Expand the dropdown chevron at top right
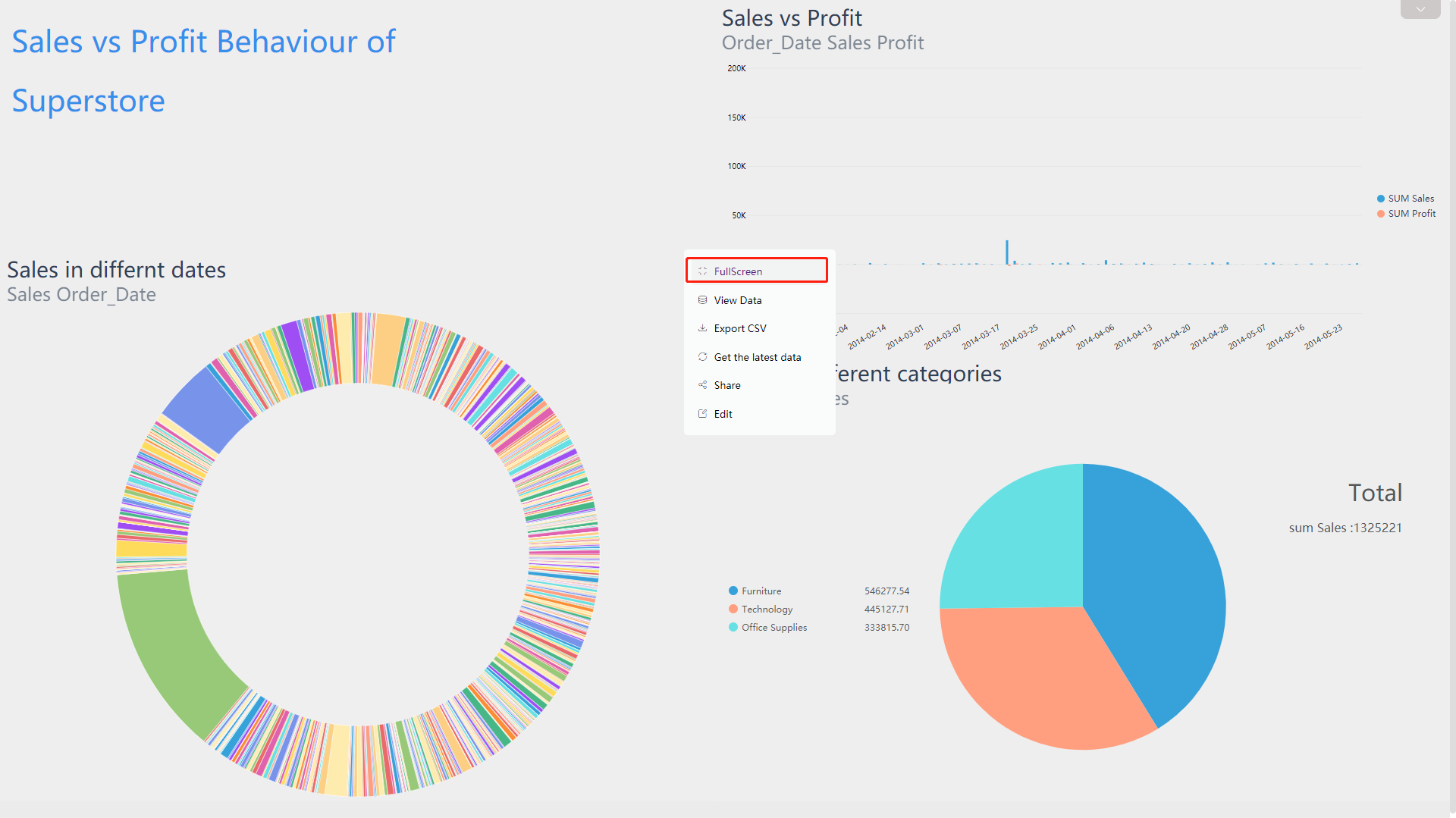Image resolution: width=1456 pixels, height=818 pixels. (x=1420, y=9)
